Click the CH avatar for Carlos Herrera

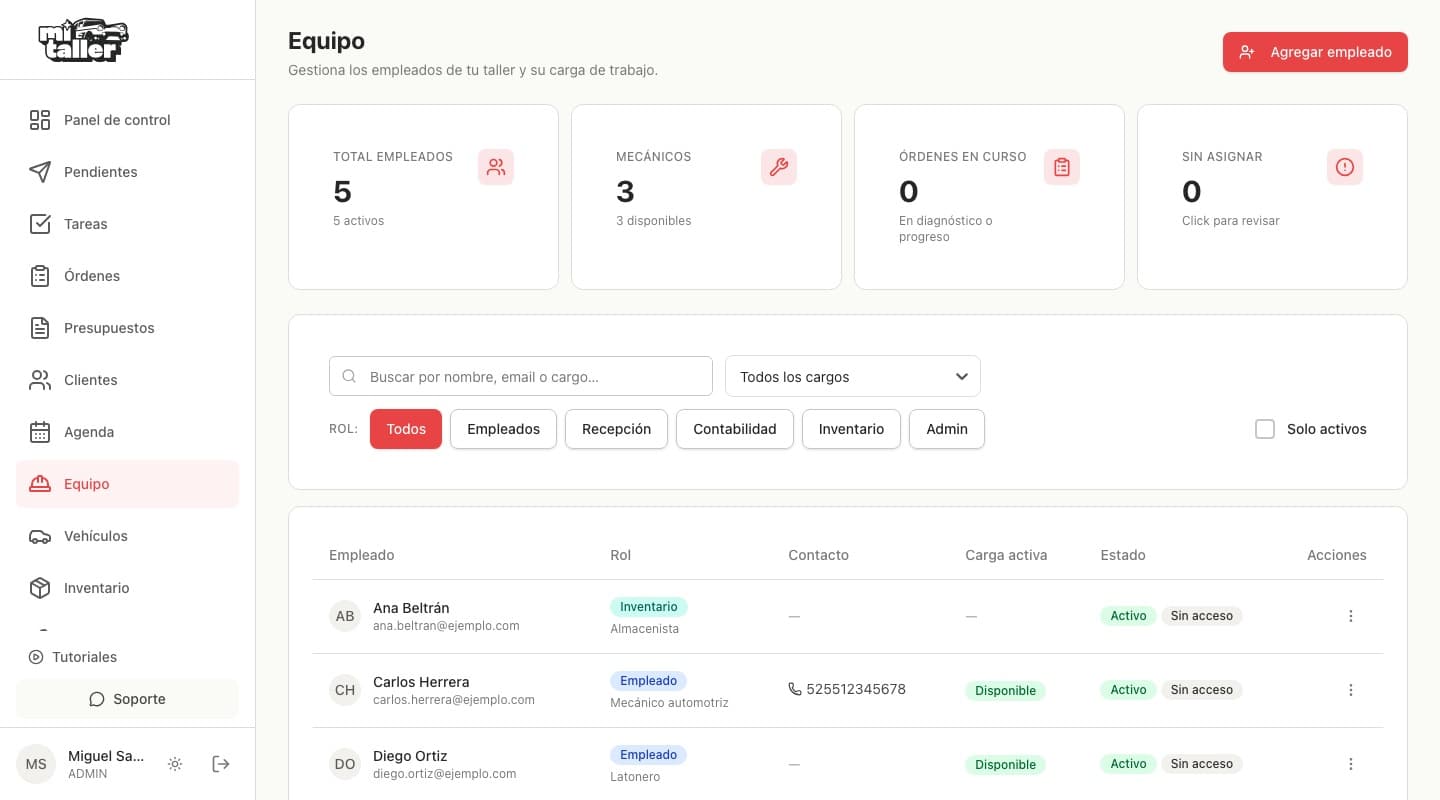345,690
